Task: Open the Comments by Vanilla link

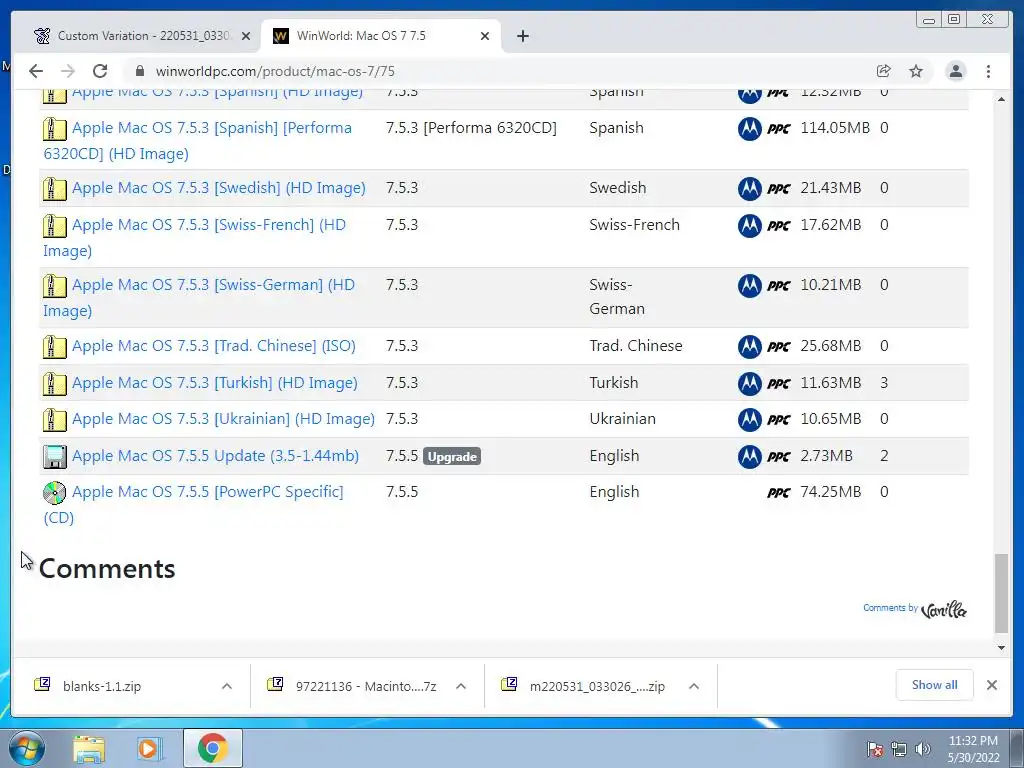Action: [x=914, y=609]
